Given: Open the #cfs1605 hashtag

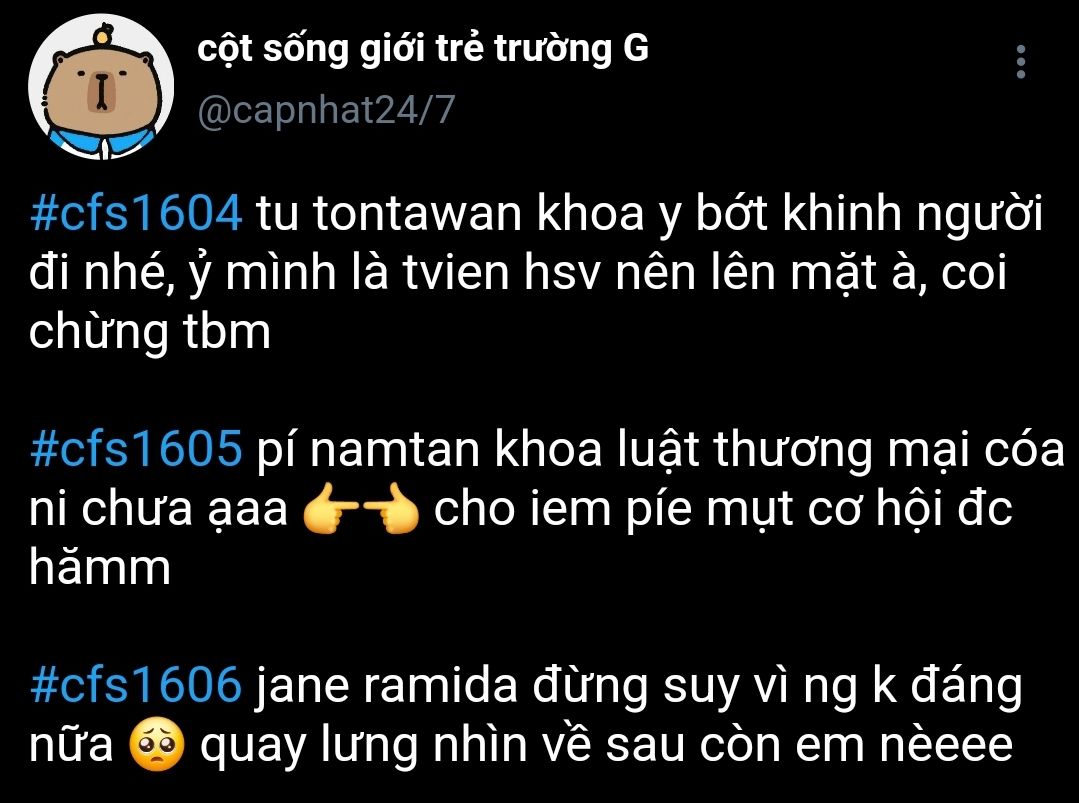Looking at the screenshot, I should [136, 449].
